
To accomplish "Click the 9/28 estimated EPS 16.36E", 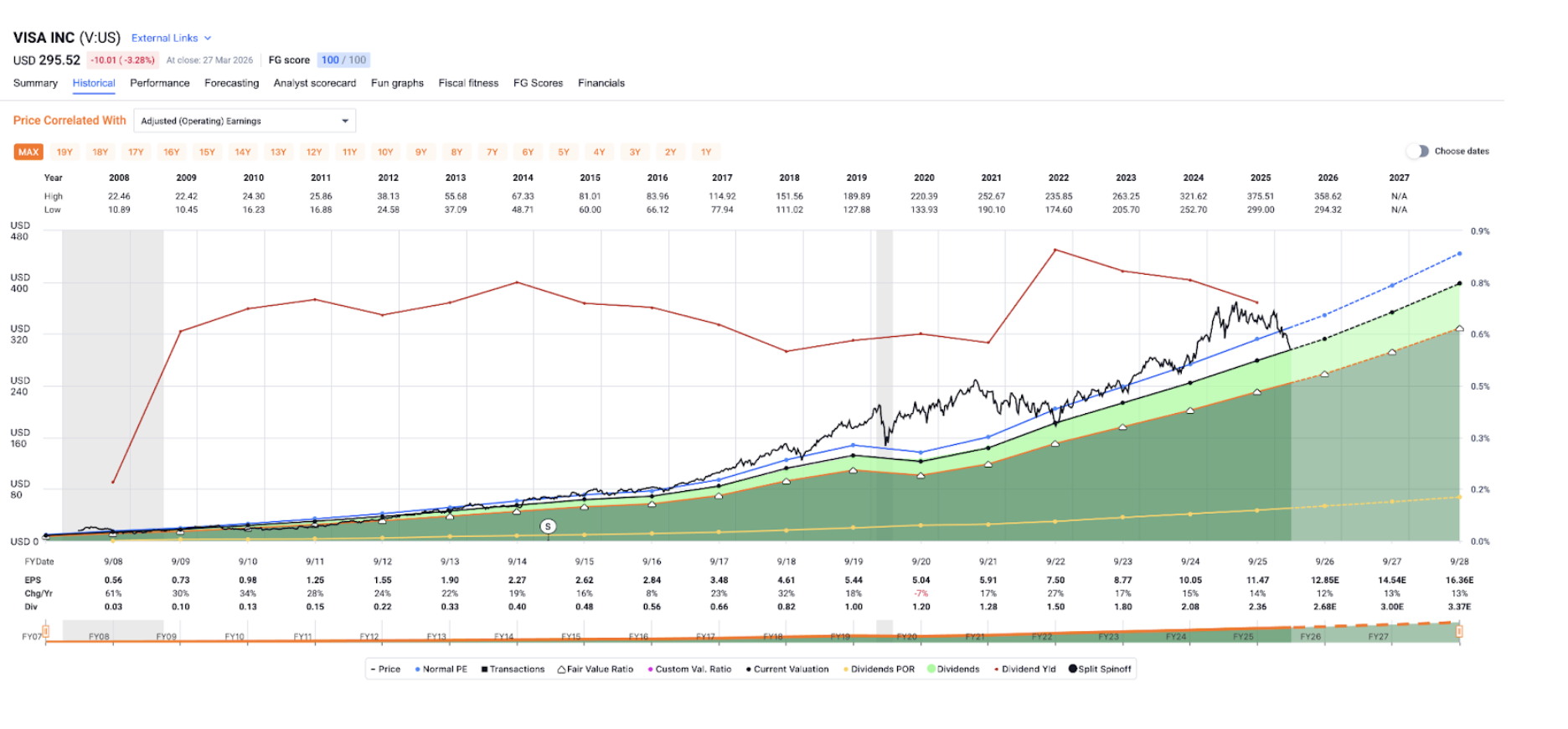I will pos(1459,580).
